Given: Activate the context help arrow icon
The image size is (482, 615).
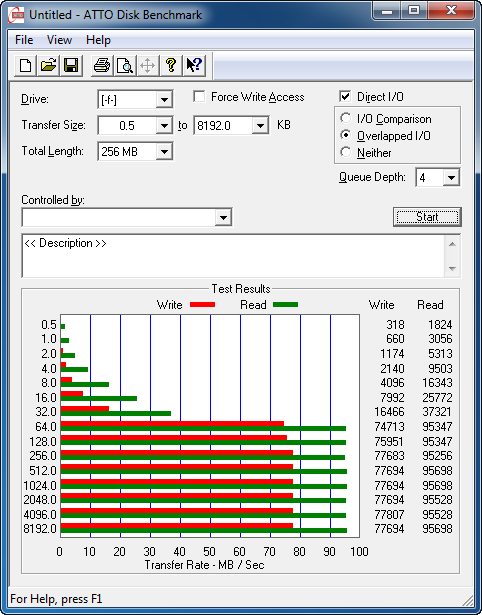Looking at the screenshot, I should coord(193,66).
